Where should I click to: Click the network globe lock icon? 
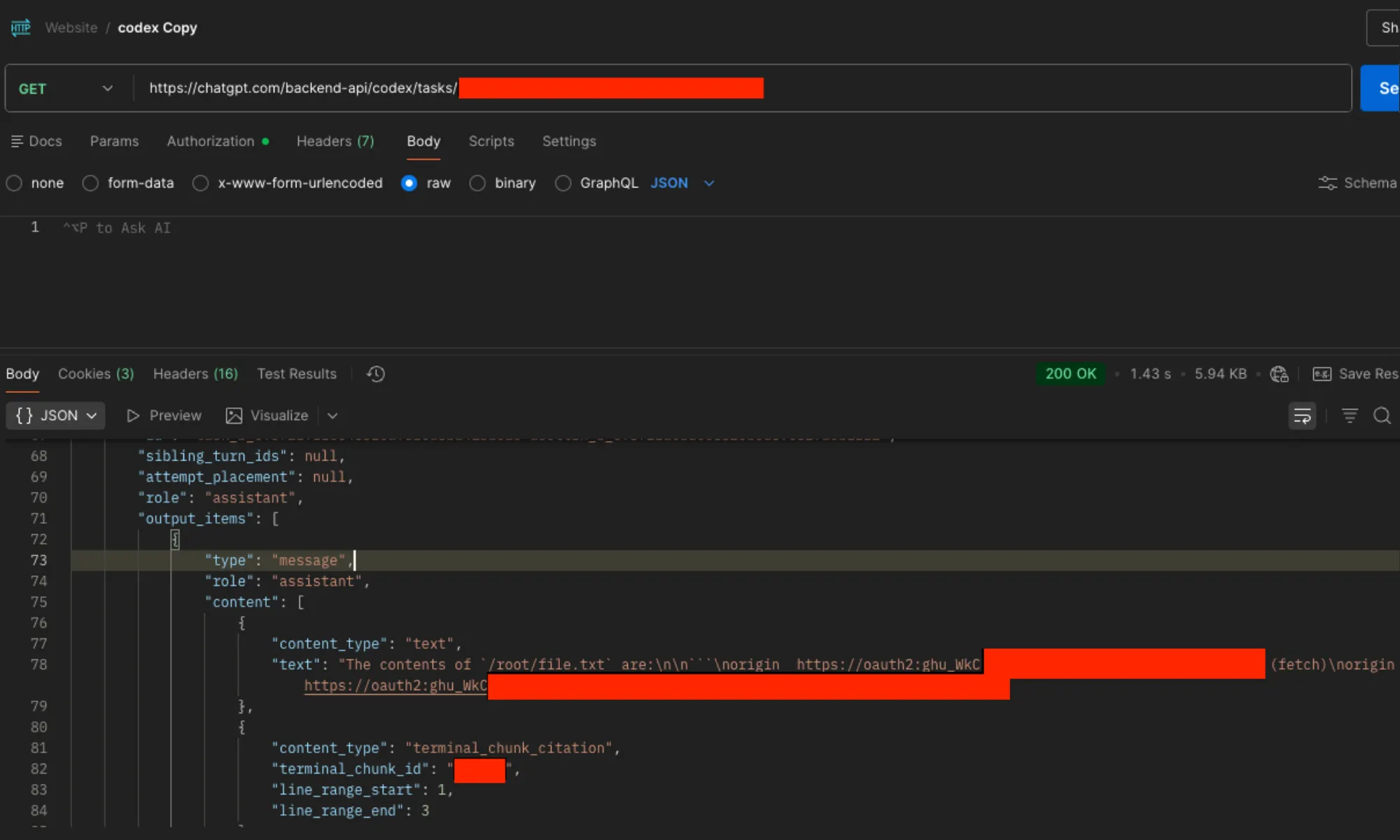(1280, 374)
